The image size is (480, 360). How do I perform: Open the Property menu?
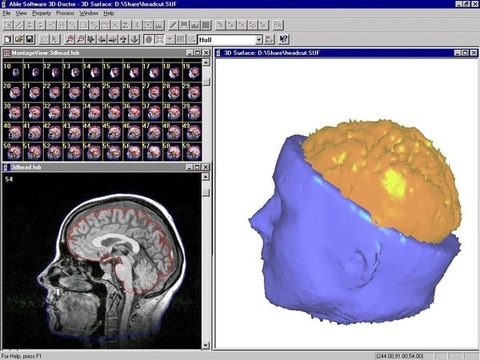(x=41, y=13)
